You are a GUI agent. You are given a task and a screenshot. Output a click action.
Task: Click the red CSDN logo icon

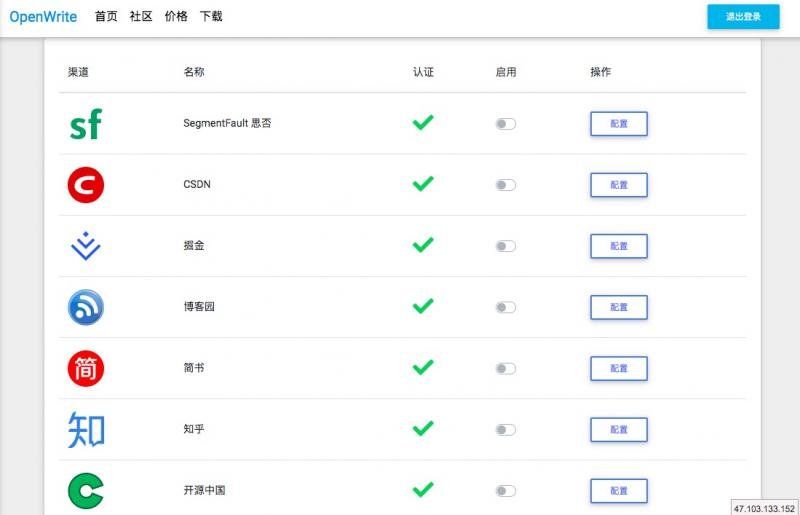tap(86, 185)
